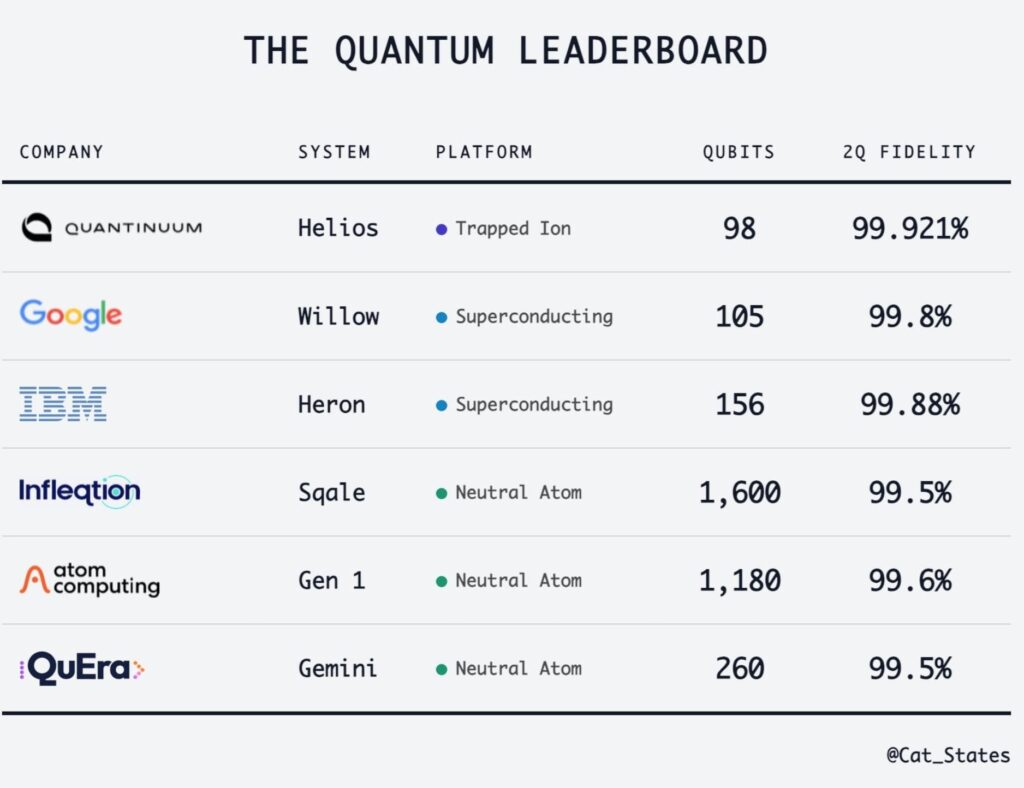This screenshot has height=788, width=1024.
Task: Click the green dot in the Sqale row
Action: pos(441,493)
